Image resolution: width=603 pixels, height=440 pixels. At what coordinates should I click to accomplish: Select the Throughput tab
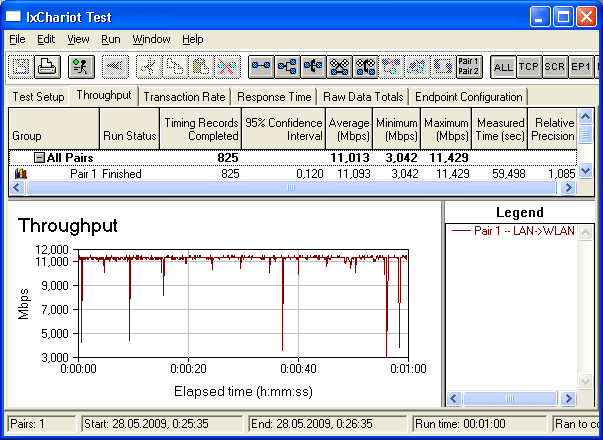(104, 95)
